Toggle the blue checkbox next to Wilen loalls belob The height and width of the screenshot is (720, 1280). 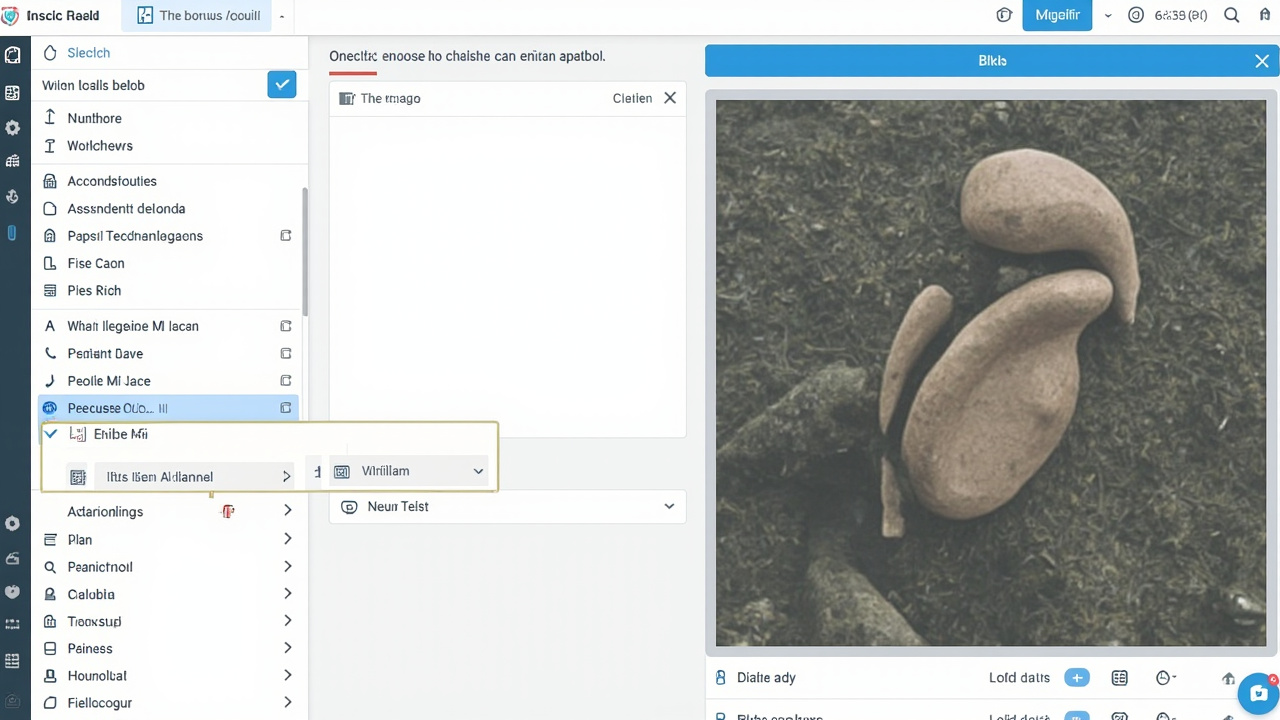click(x=282, y=85)
